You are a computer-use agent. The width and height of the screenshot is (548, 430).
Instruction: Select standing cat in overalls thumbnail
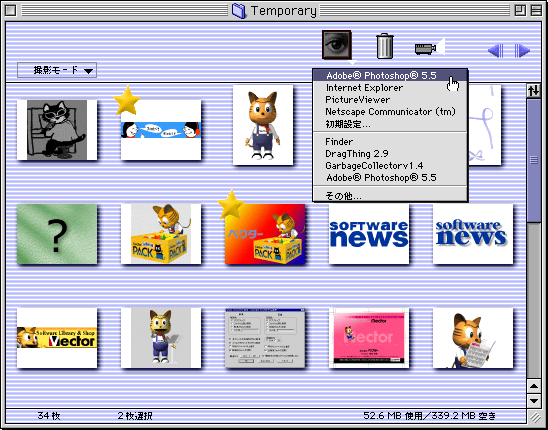[263, 125]
